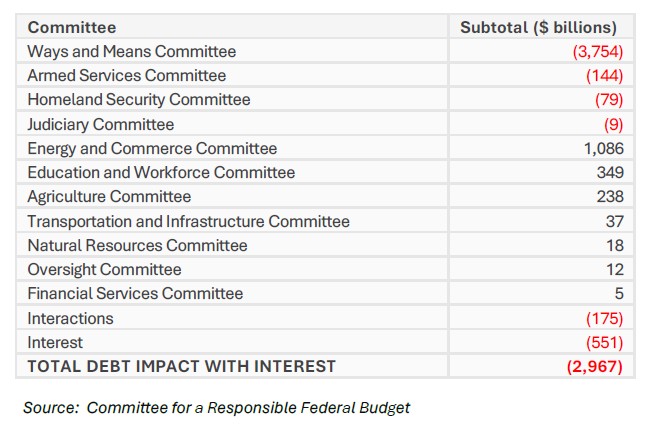Select the Armed Services Committee cell
Screen dimensions: 650x430
(x=127, y=75)
